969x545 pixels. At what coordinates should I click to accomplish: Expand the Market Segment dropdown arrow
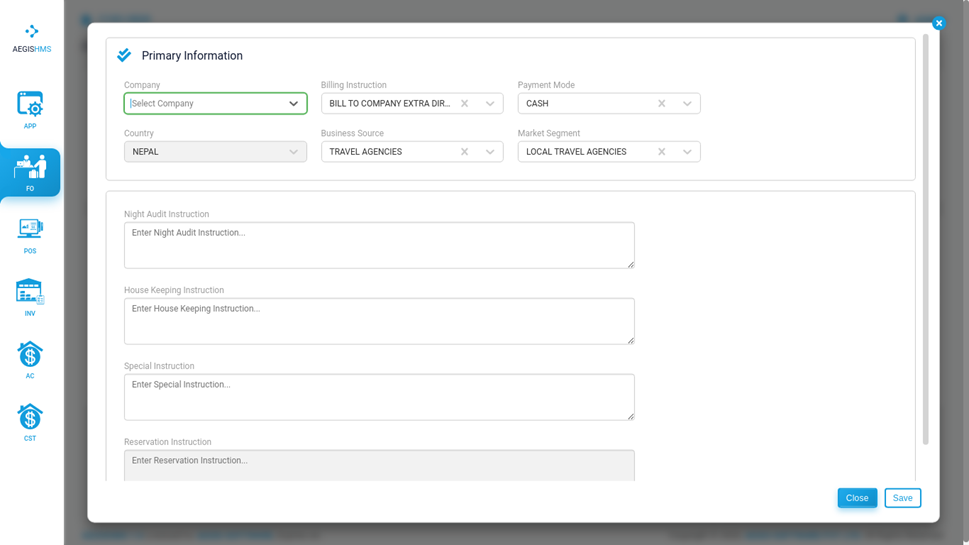[687, 151]
